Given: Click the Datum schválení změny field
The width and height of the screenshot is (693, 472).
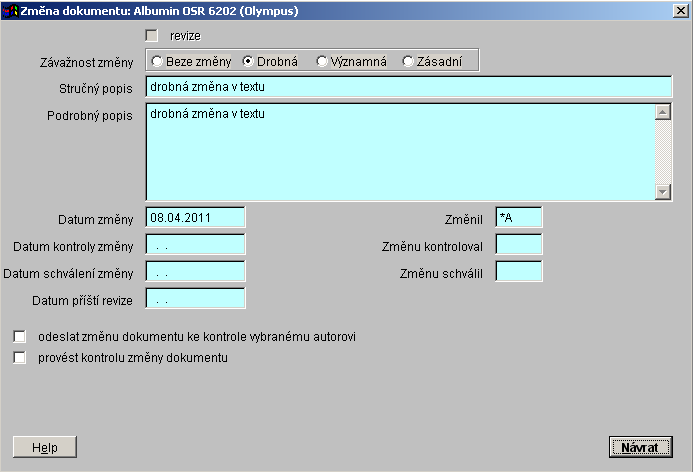Looking at the screenshot, I should (x=195, y=272).
